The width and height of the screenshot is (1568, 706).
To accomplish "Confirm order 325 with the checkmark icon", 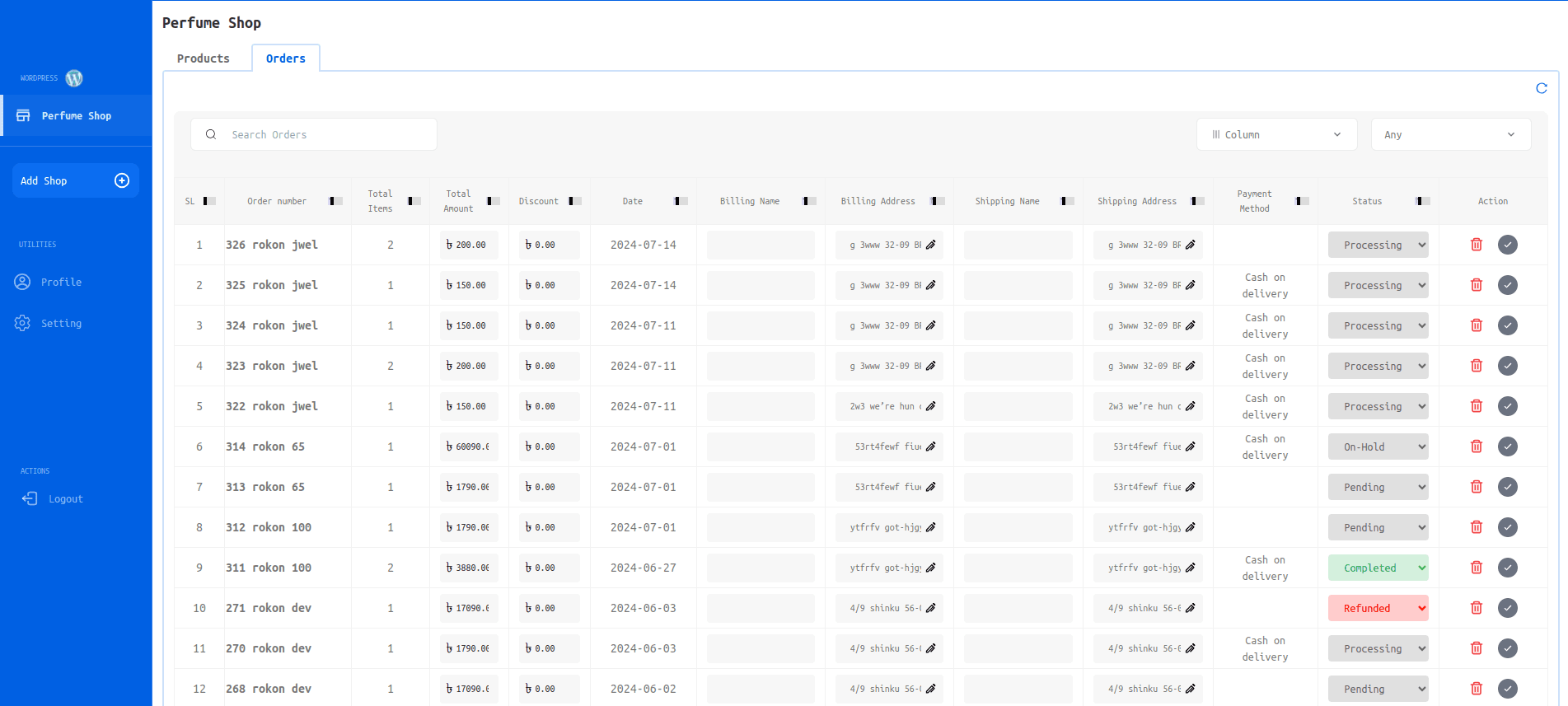I will [1507, 285].
